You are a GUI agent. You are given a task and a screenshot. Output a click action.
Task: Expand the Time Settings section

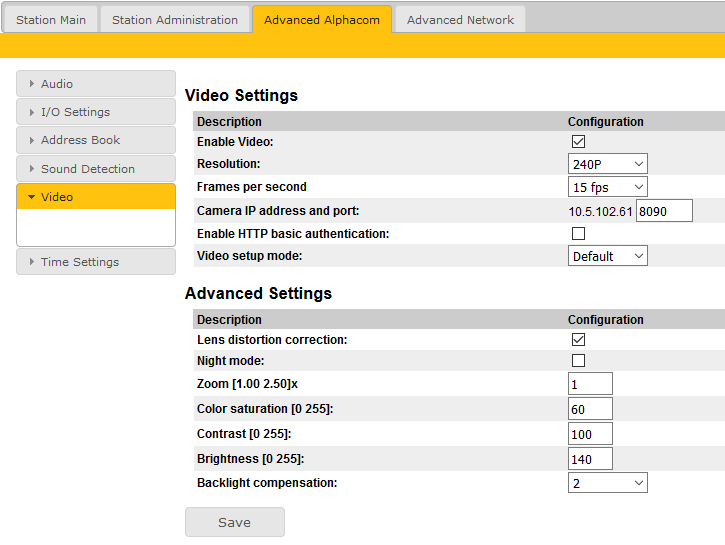coord(96,262)
